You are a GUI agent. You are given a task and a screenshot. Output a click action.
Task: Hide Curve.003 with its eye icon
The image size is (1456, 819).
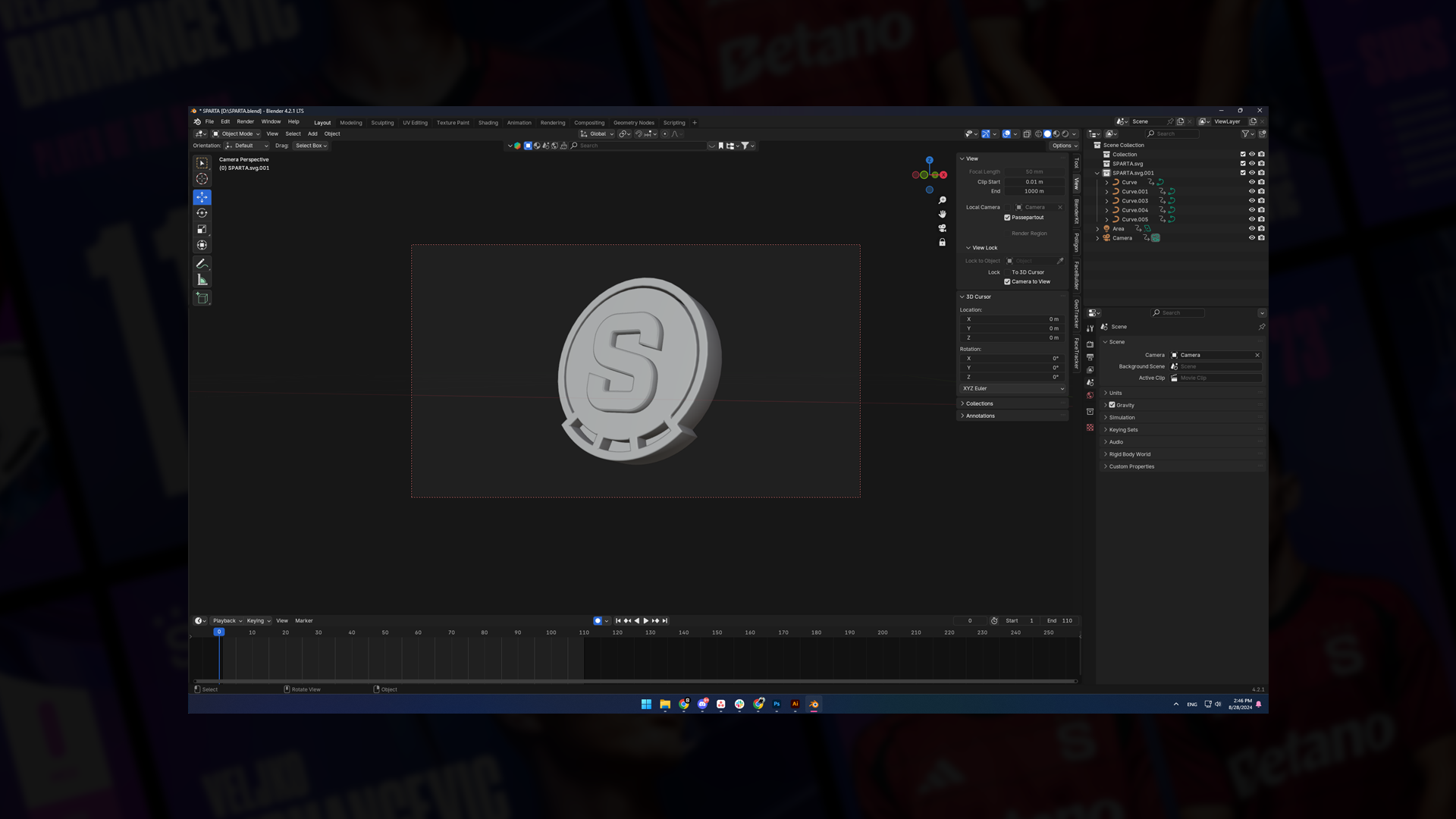1251,201
